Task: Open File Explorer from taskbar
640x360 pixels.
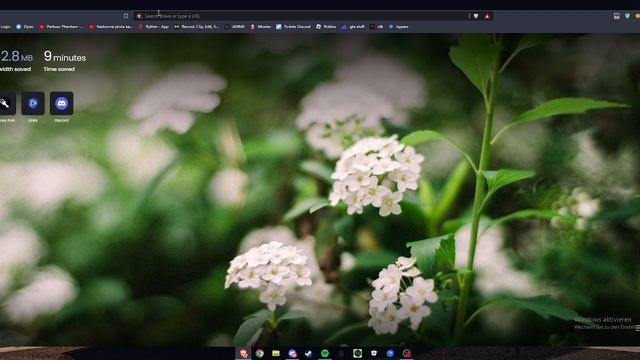Action: [x=276, y=353]
